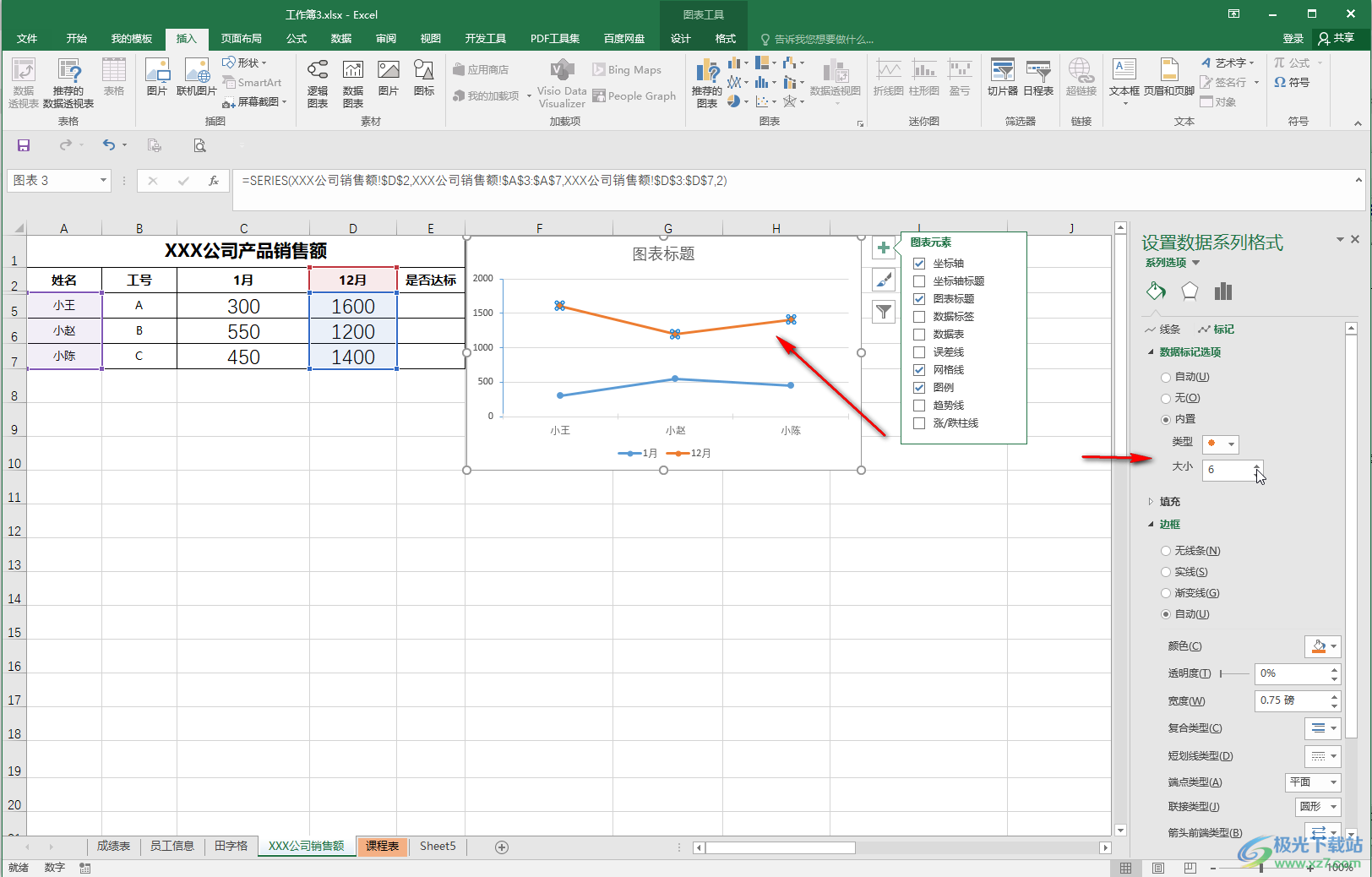This screenshot has height=877, width=1372.
Task: Uncheck the 网格线 chart element
Action: tap(919, 370)
